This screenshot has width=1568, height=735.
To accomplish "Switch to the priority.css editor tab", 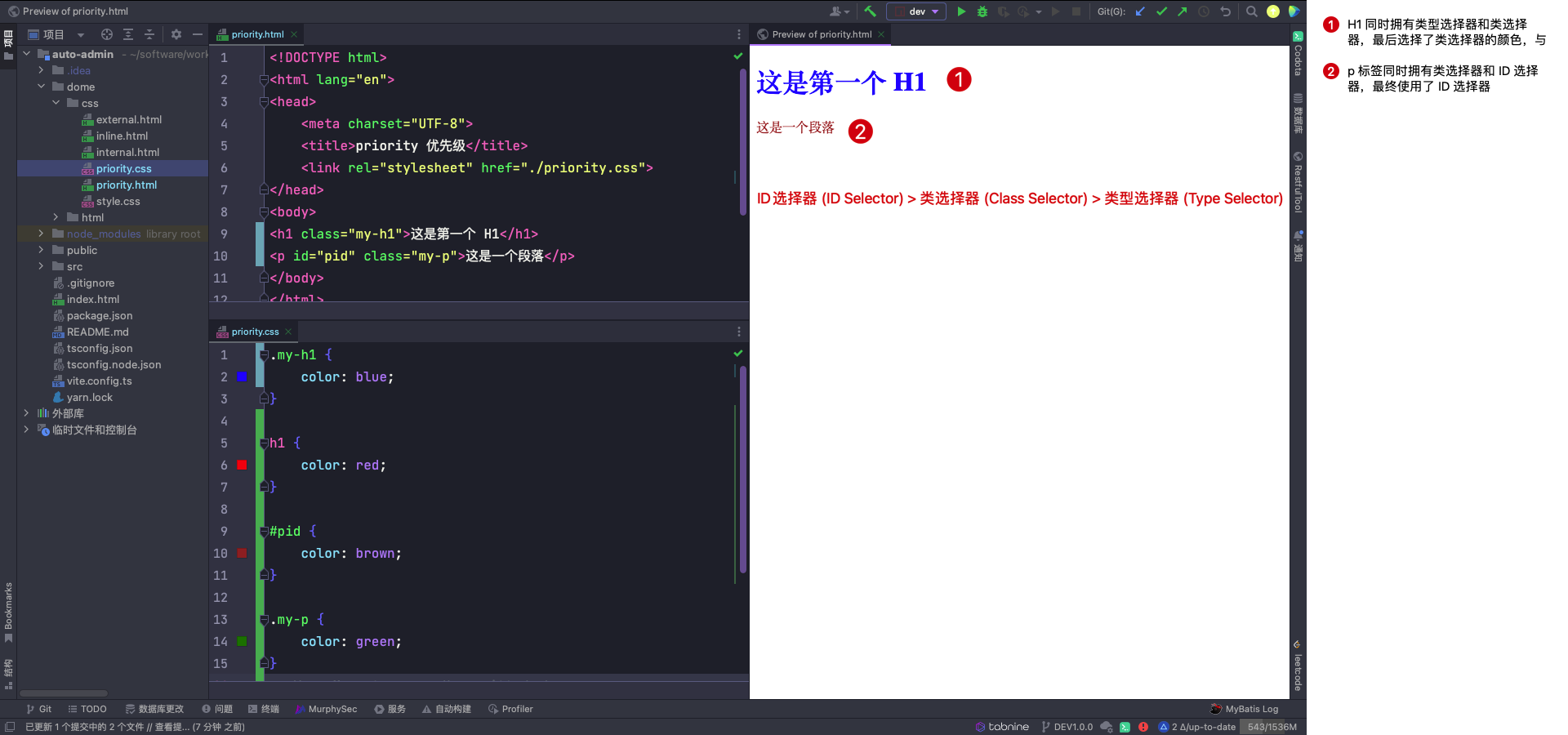I will [x=254, y=332].
